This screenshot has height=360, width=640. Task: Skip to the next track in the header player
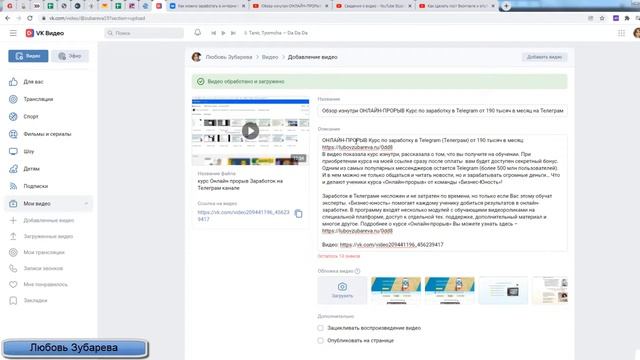233,33
